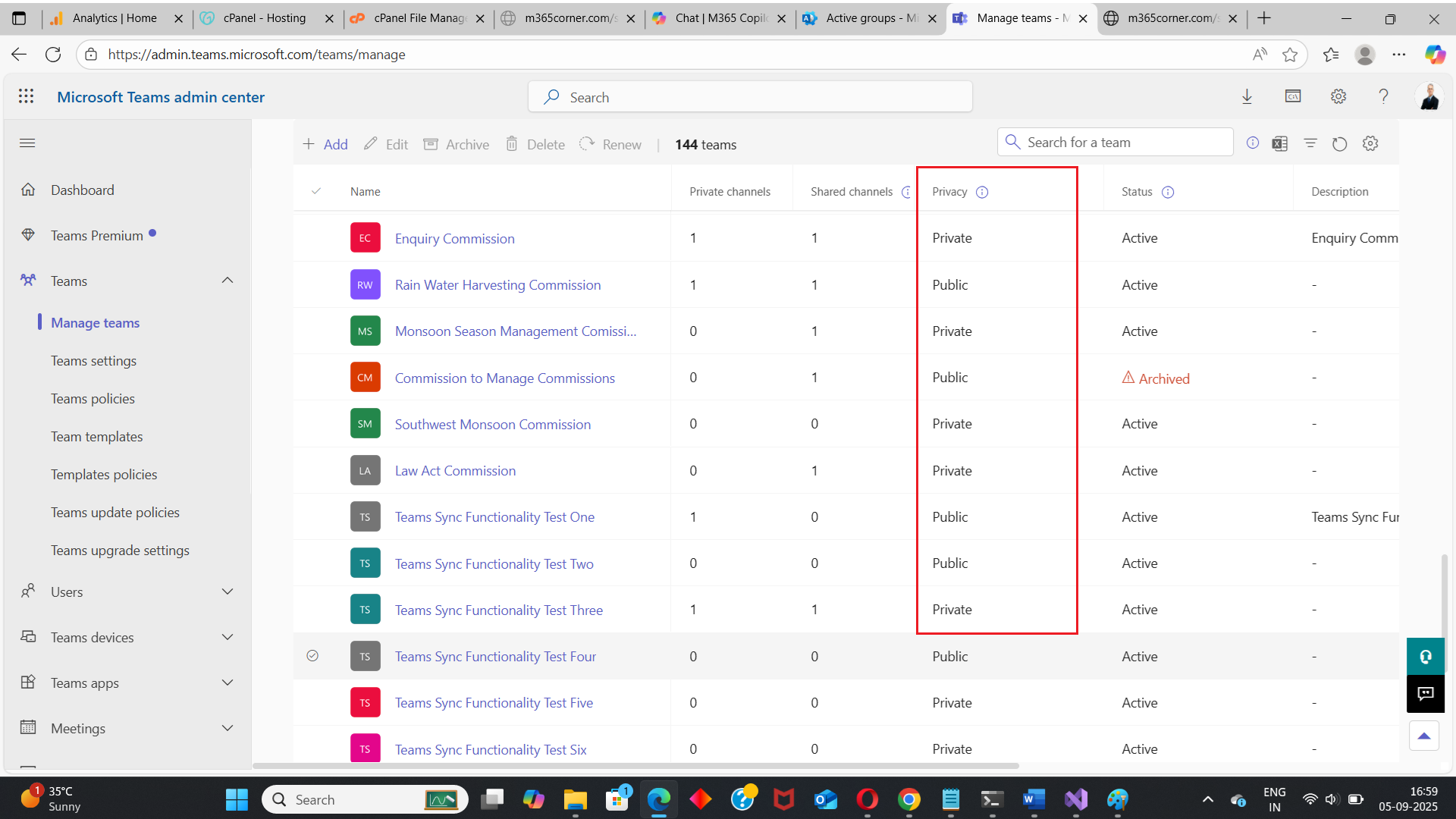
Task: Open the feedback chat icon
Action: (1425, 693)
